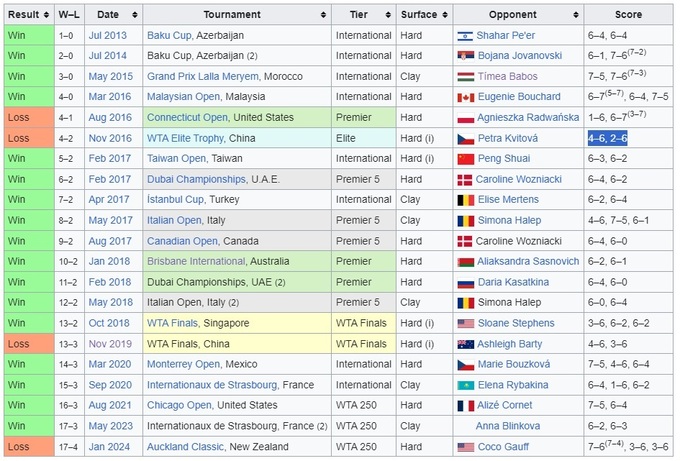This screenshot has height=461, width=680.
Task: Sort the table by Surface column
Action: (444, 15)
